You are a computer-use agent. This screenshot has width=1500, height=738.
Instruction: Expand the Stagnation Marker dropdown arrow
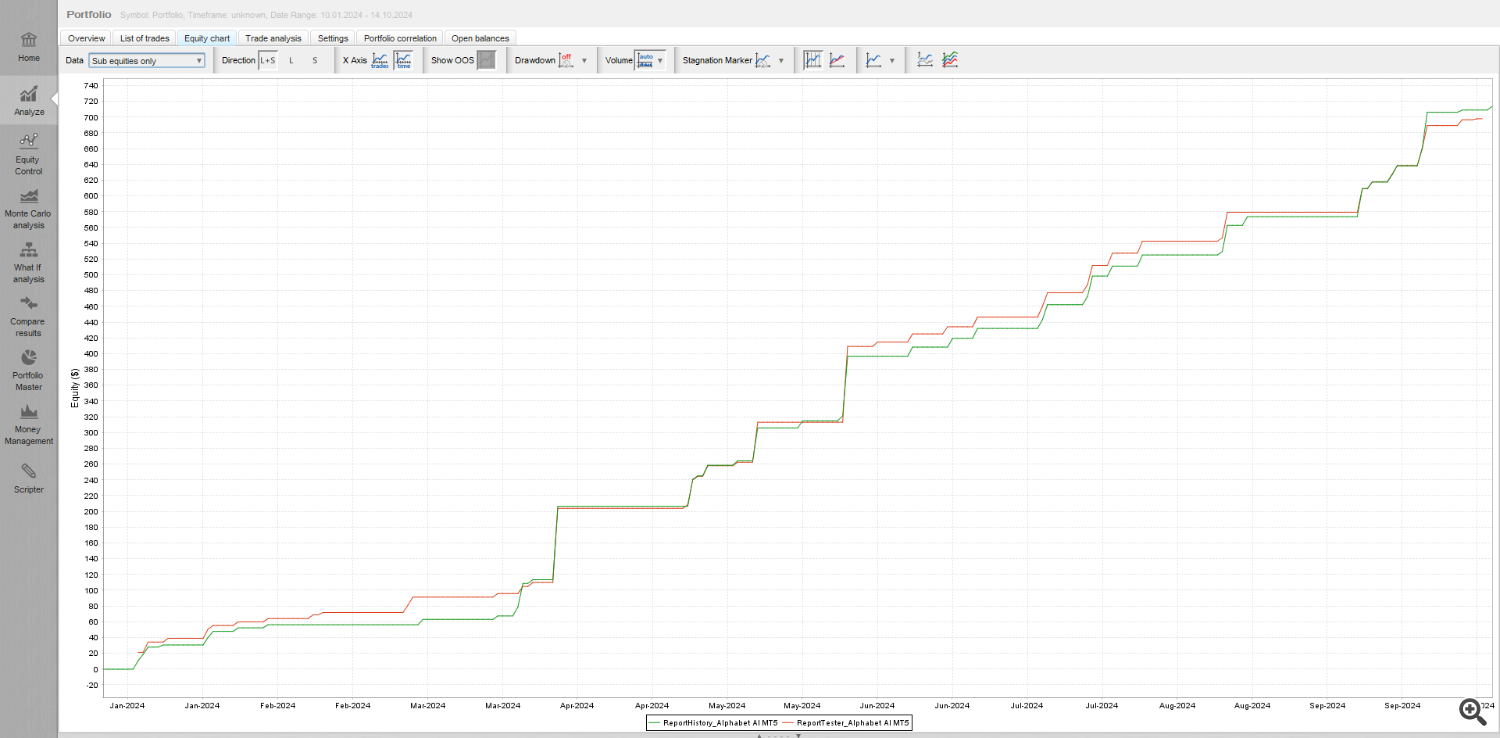(781, 61)
